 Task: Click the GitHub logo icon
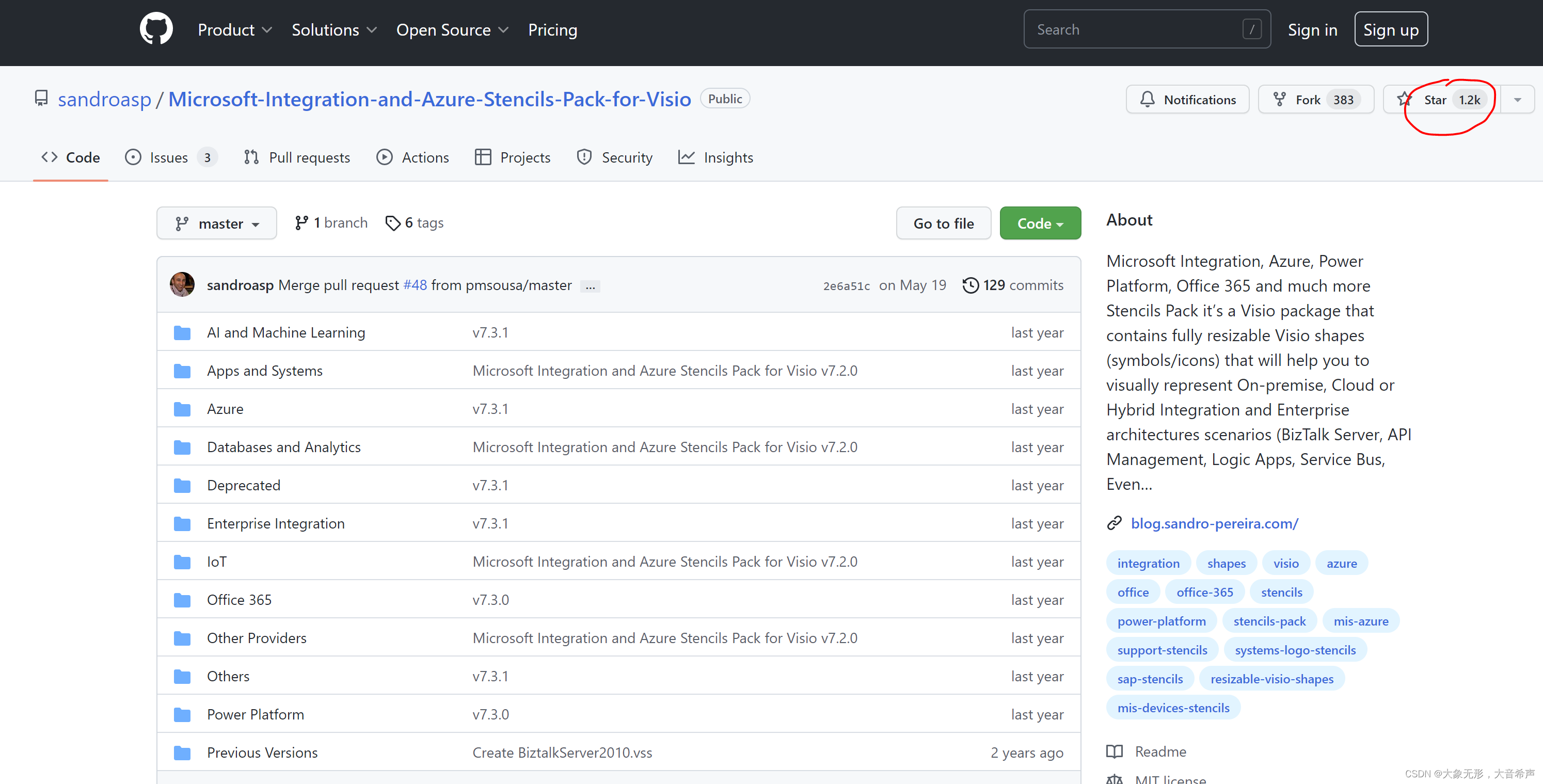[x=156, y=29]
